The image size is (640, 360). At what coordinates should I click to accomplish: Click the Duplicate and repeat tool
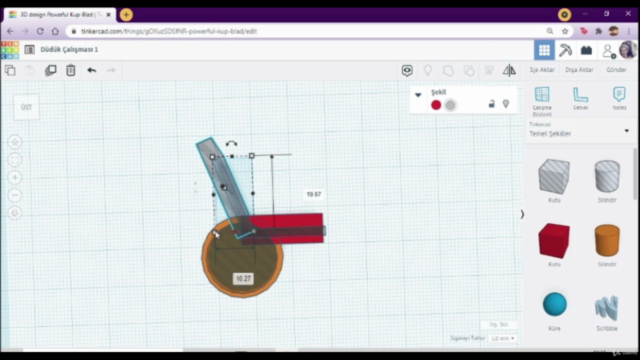tap(51, 70)
